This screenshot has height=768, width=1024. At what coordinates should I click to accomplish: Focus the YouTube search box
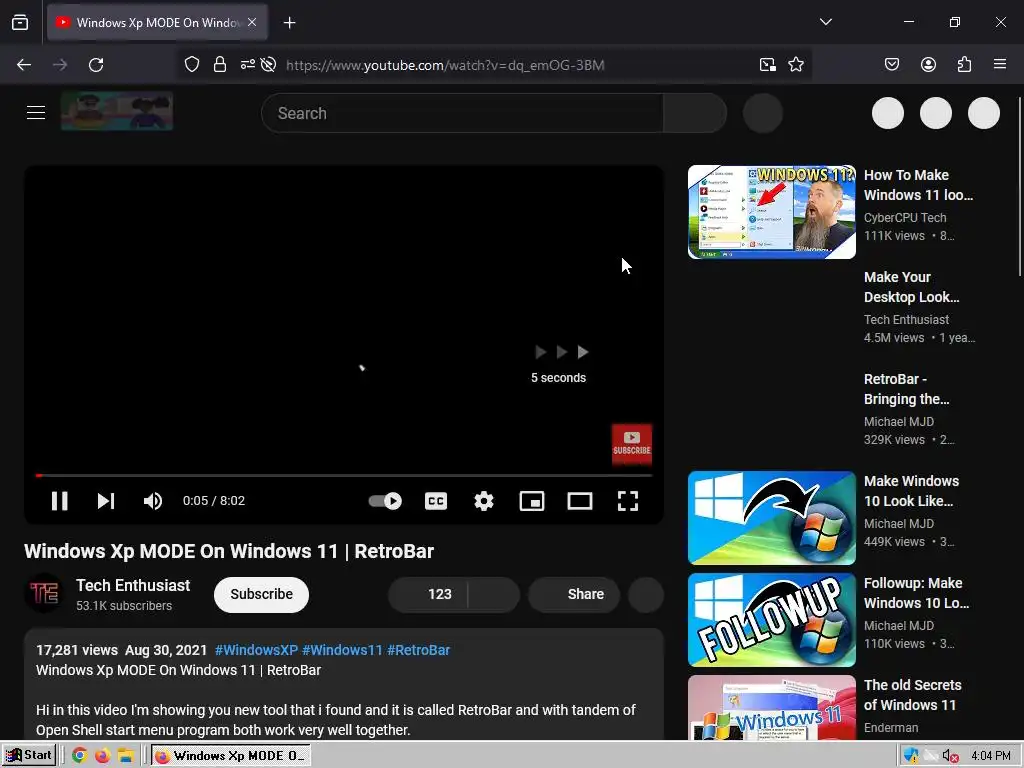pos(462,113)
